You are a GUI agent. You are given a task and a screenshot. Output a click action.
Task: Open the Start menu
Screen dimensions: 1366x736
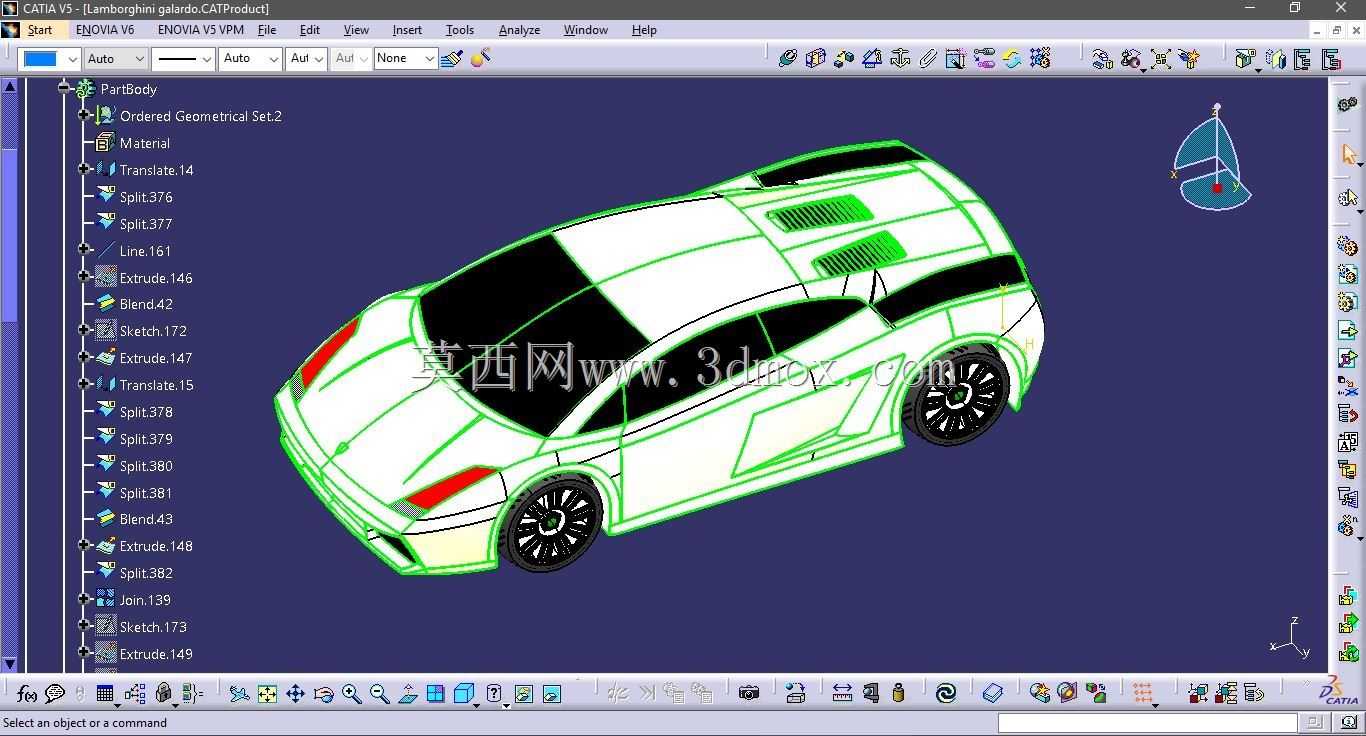tap(40, 30)
